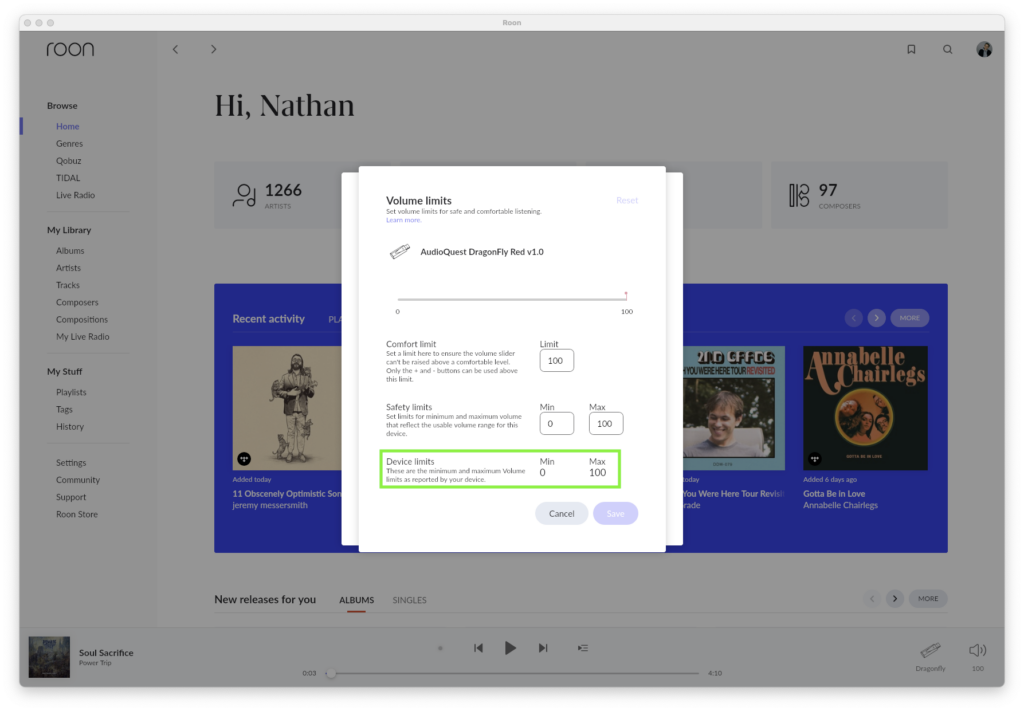
Task: Click the Roon logo
Action: 71,49
